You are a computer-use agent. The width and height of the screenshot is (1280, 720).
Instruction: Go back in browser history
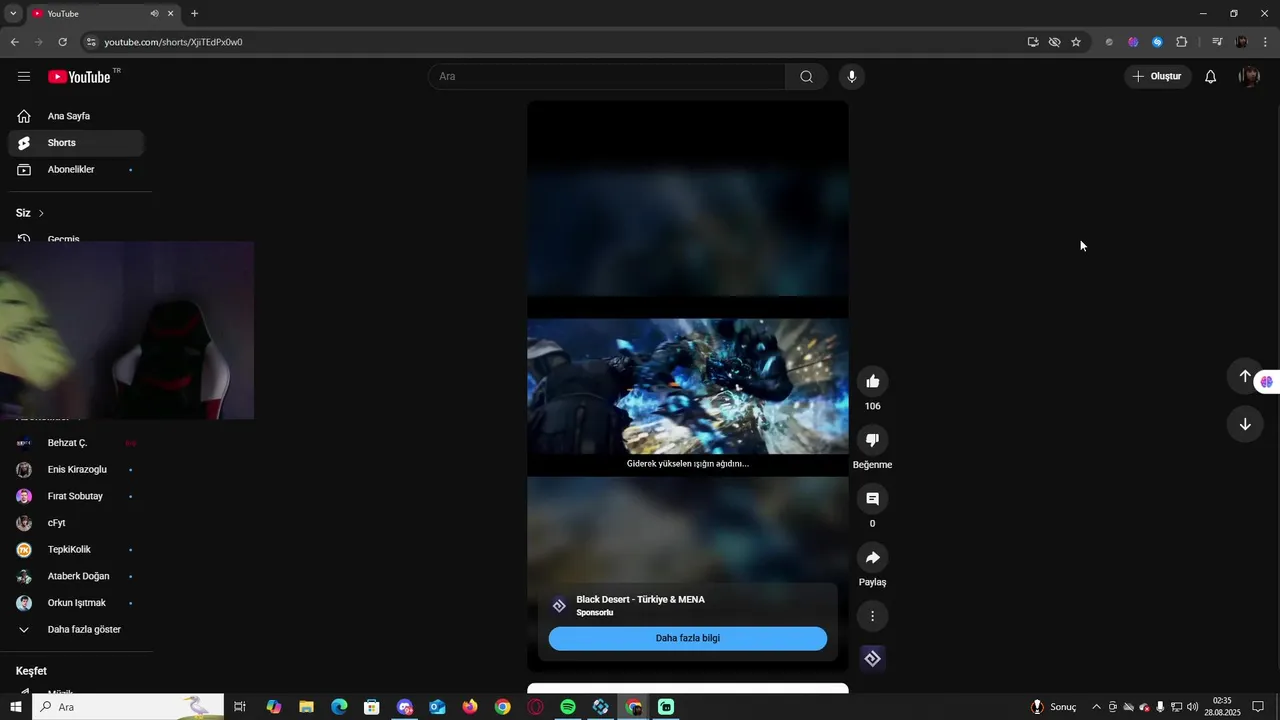click(x=14, y=42)
